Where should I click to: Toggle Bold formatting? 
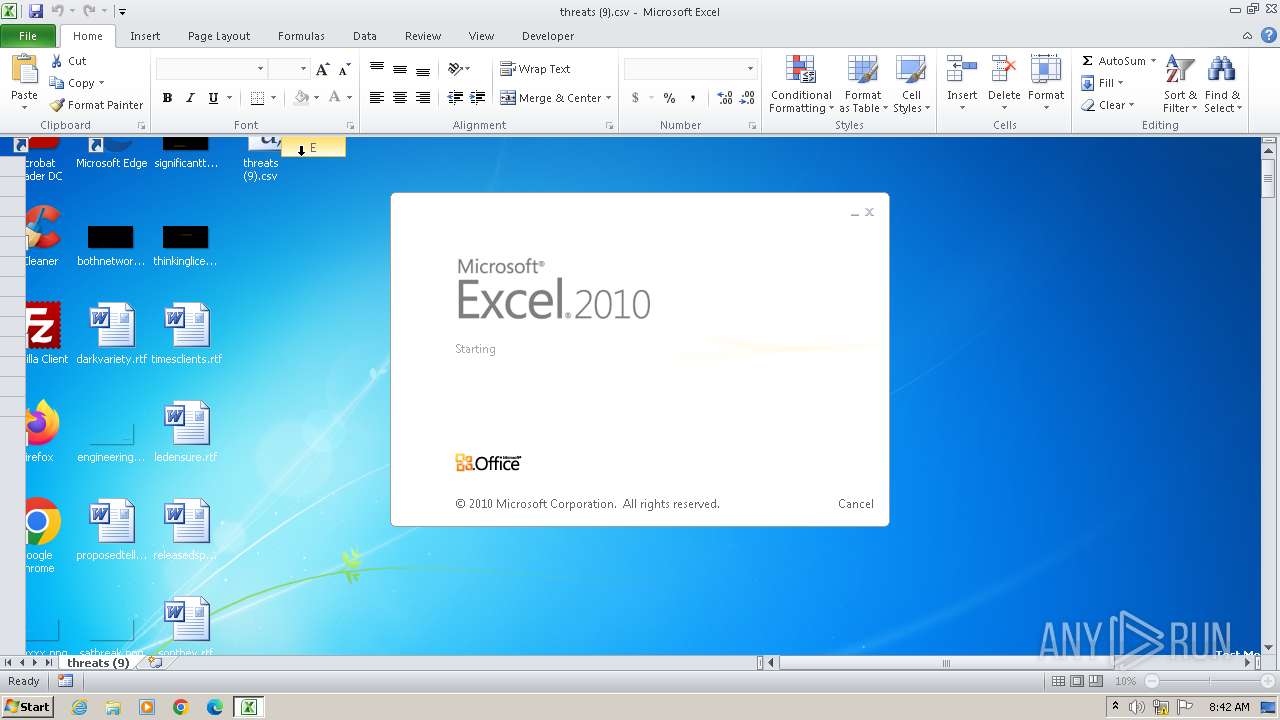click(x=167, y=98)
